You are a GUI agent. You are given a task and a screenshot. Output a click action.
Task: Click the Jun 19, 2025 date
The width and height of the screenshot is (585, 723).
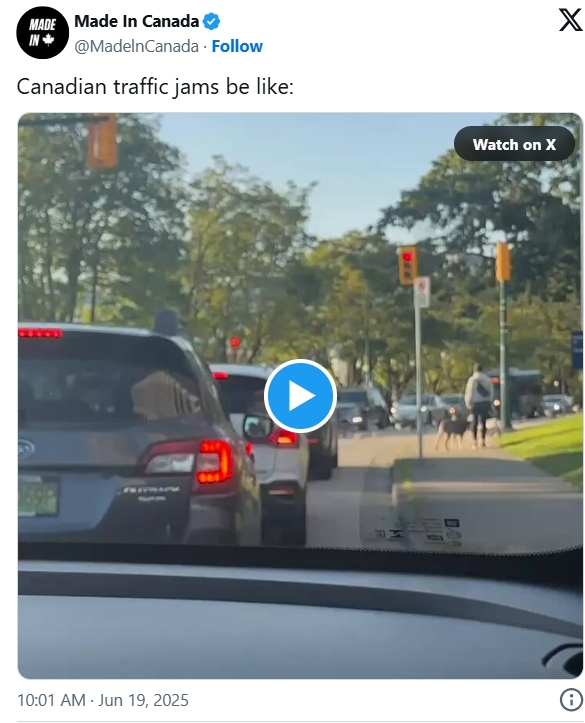(143, 700)
